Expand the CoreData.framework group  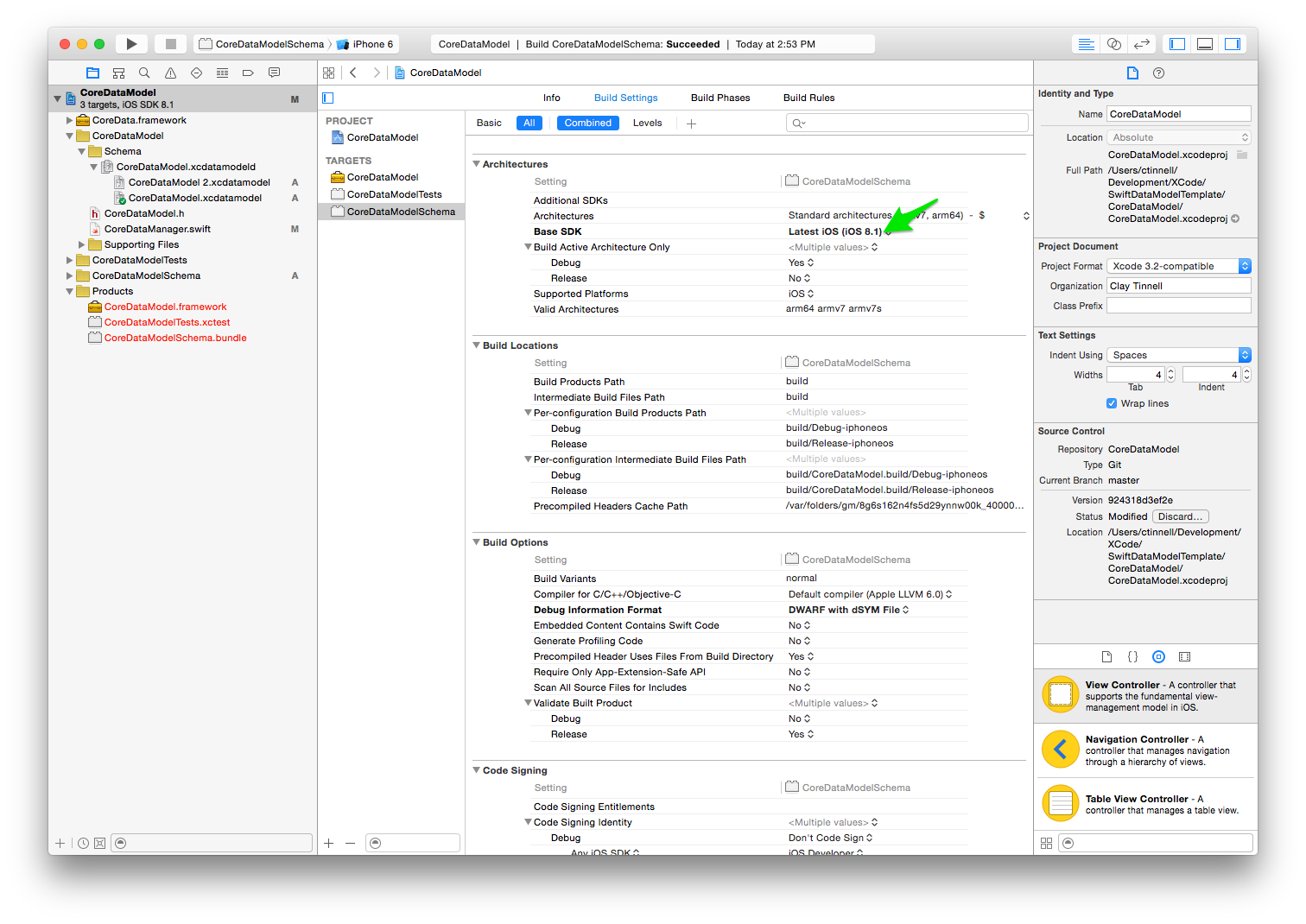69,120
